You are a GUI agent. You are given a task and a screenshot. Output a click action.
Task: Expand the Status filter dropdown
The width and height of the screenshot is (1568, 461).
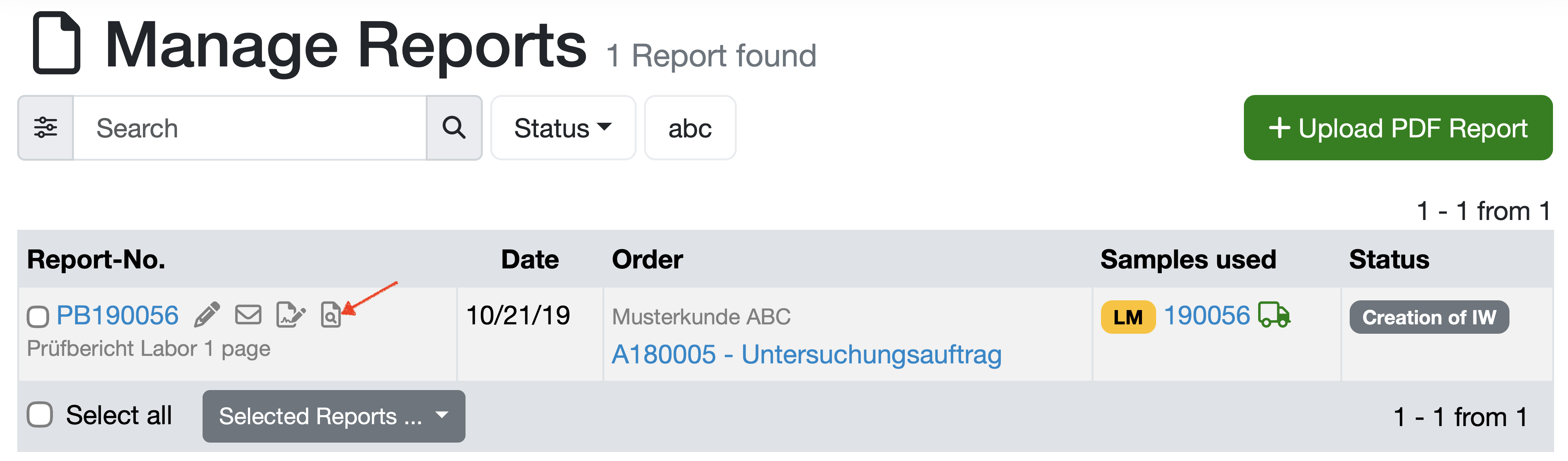pyautogui.click(x=562, y=128)
